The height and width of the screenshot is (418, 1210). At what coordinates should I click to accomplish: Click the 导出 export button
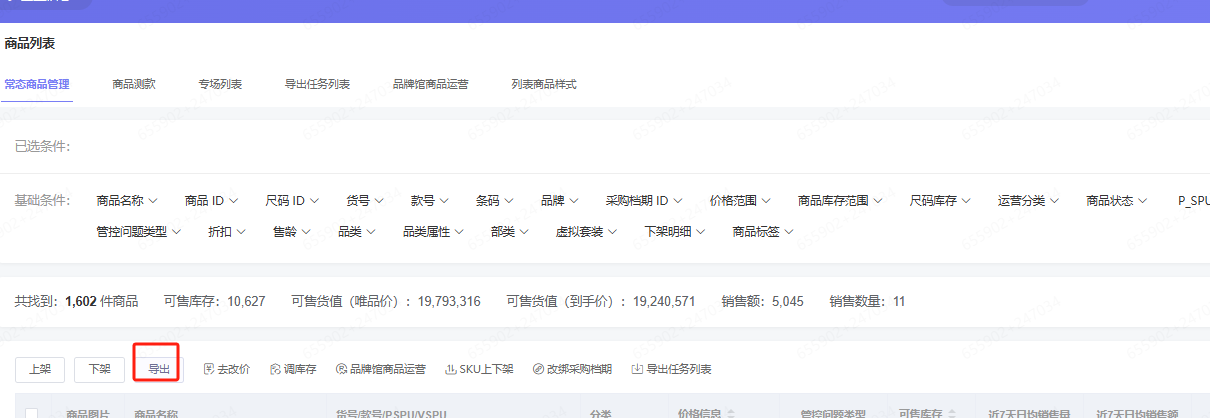coord(159,369)
